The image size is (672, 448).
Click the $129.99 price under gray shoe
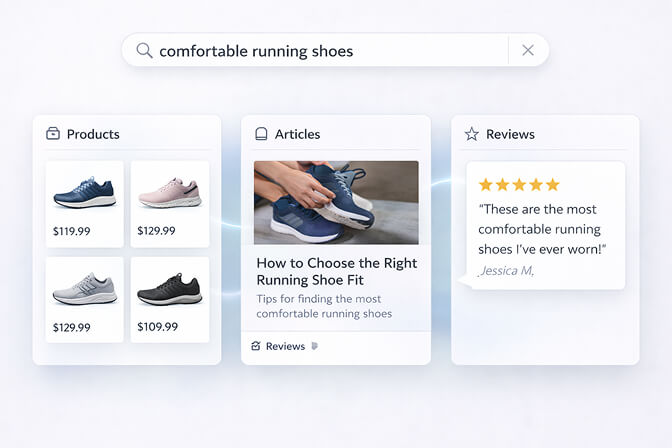[72, 328]
